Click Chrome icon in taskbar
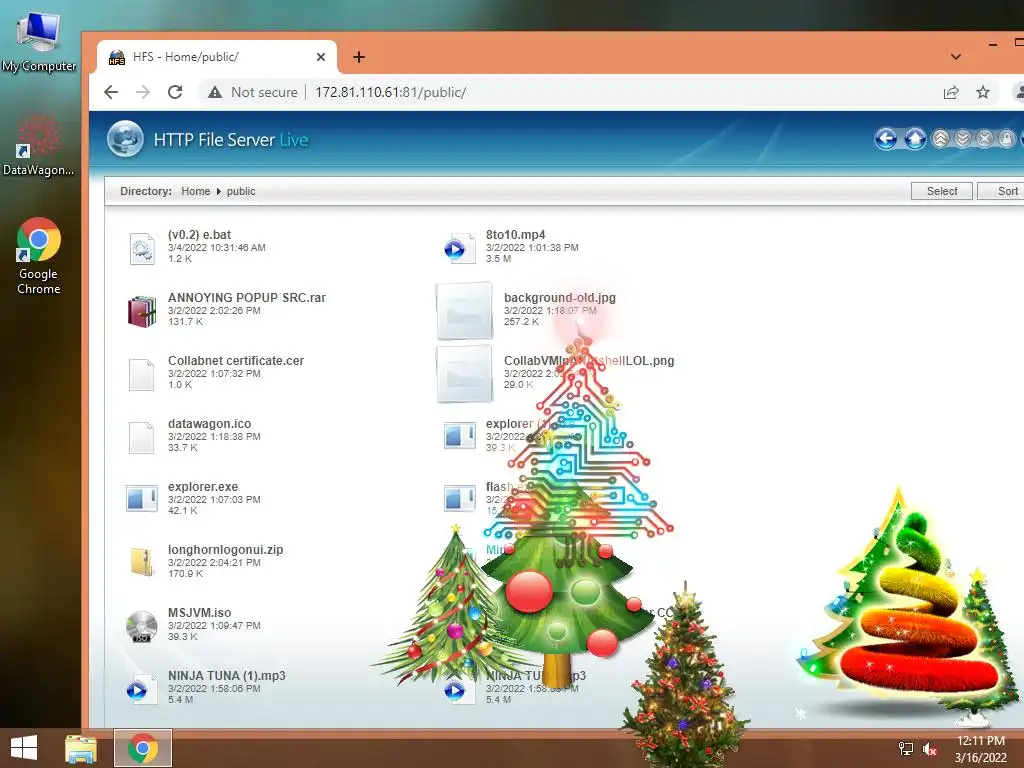 click(142, 748)
